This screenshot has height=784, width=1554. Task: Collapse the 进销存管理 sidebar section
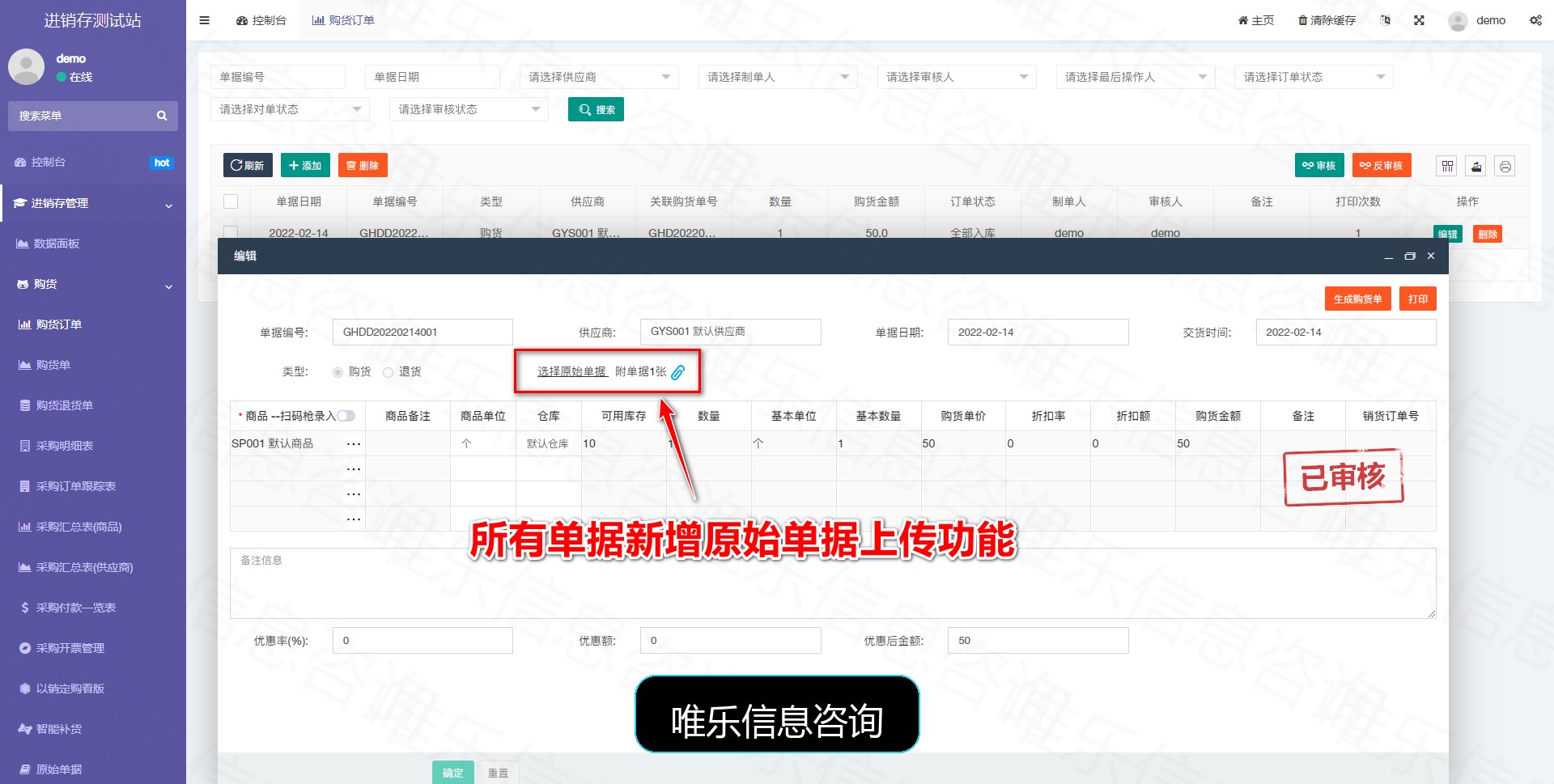tap(93, 203)
